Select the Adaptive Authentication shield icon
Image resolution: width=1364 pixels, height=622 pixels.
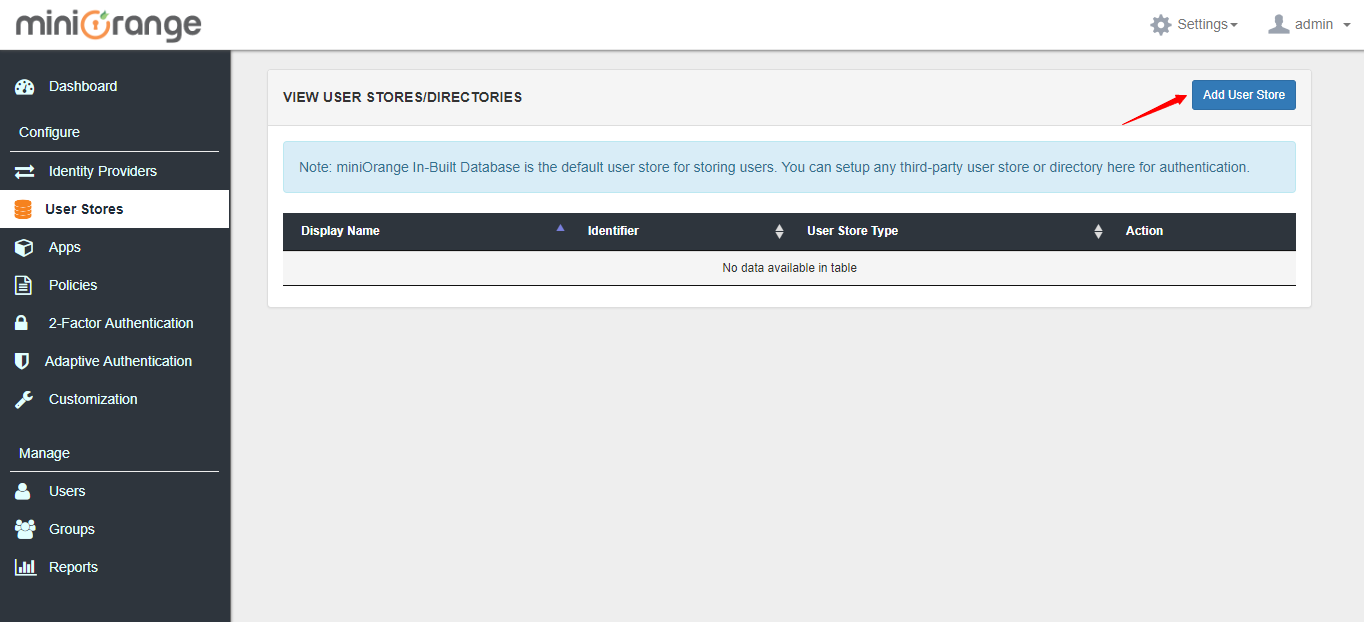[x=24, y=361]
